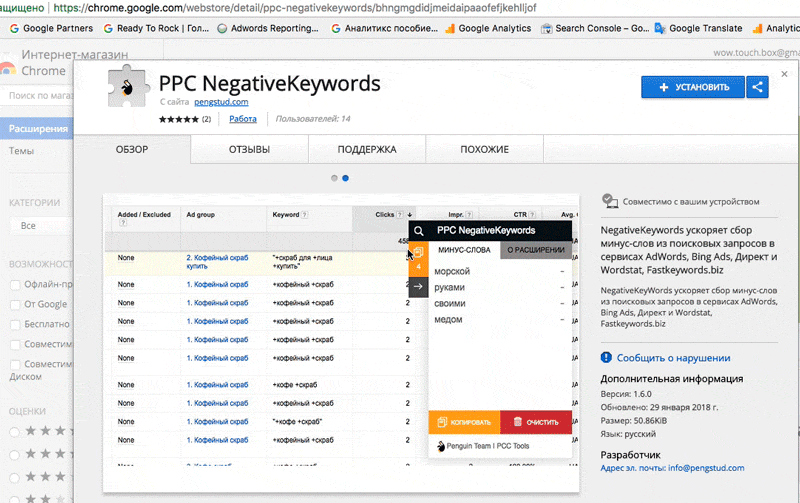Screen dimensions: 800x503
Task: Open the Search Console bookmark
Action: [595, 29]
